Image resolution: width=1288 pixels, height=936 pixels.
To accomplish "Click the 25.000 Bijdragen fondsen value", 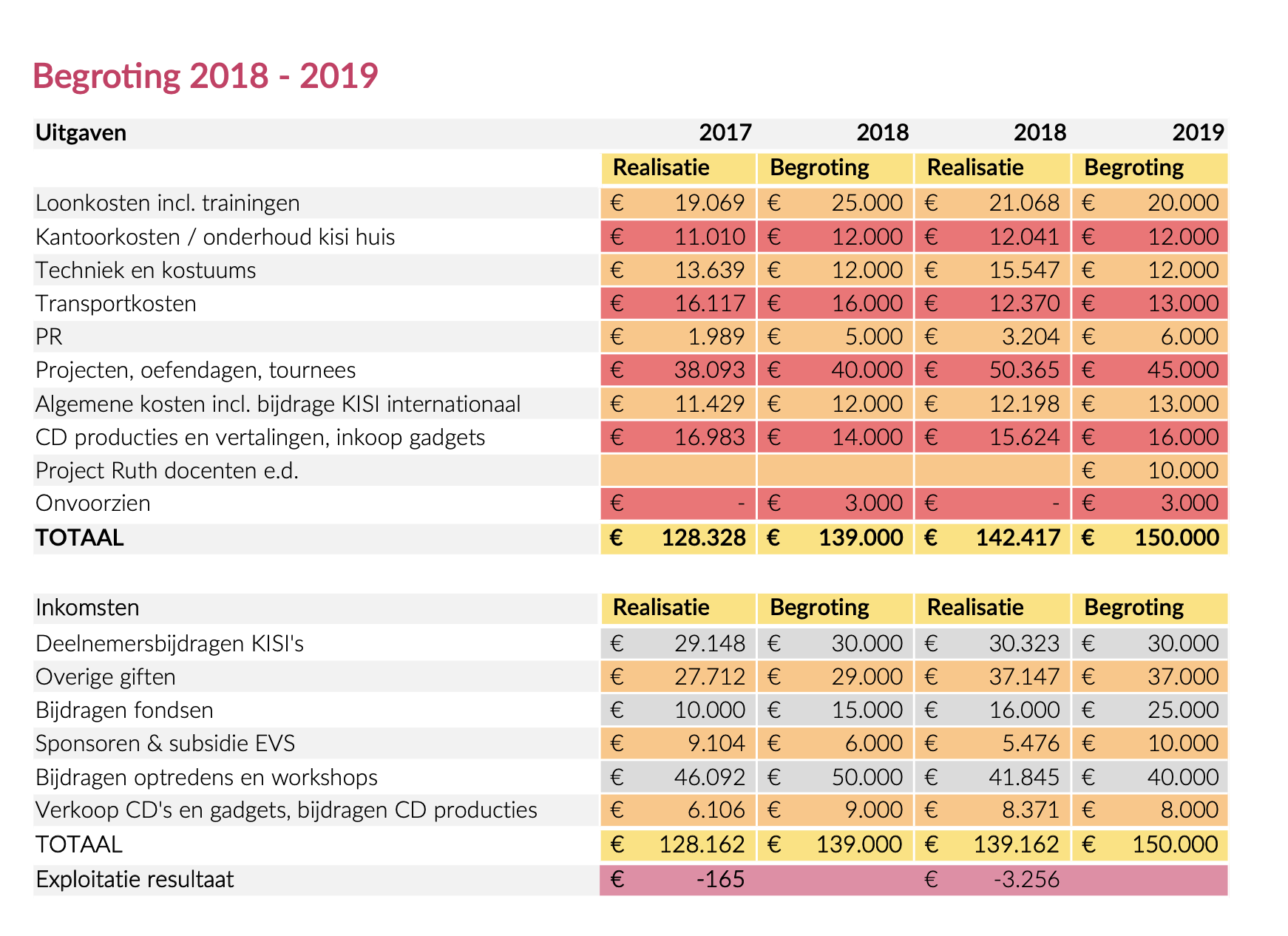I will (1183, 711).
